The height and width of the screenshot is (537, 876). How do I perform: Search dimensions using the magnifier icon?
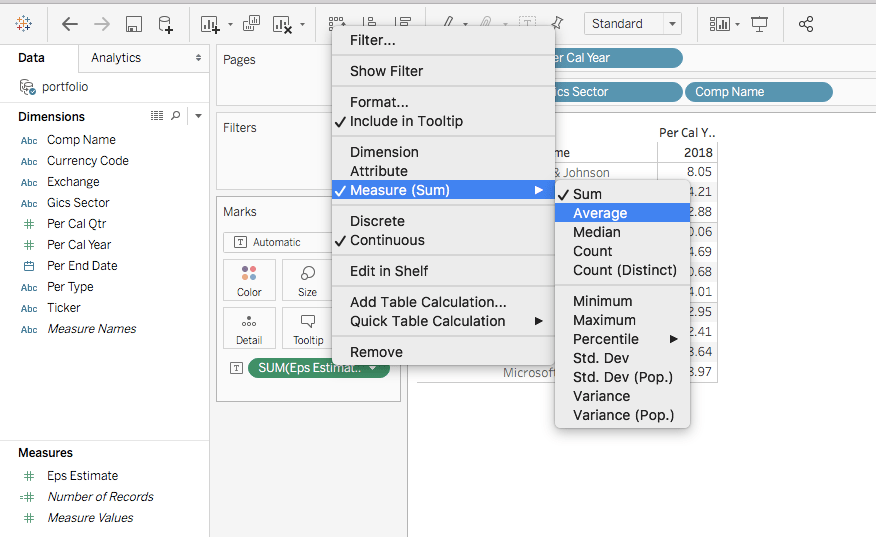(x=176, y=116)
